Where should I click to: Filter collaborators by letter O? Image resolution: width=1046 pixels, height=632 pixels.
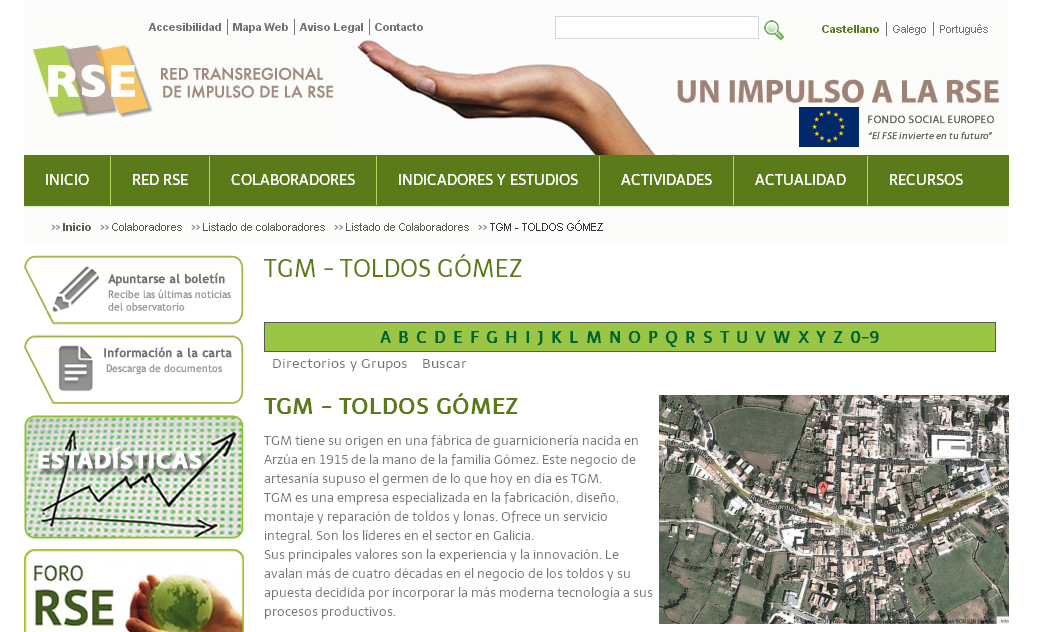coord(634,338)
